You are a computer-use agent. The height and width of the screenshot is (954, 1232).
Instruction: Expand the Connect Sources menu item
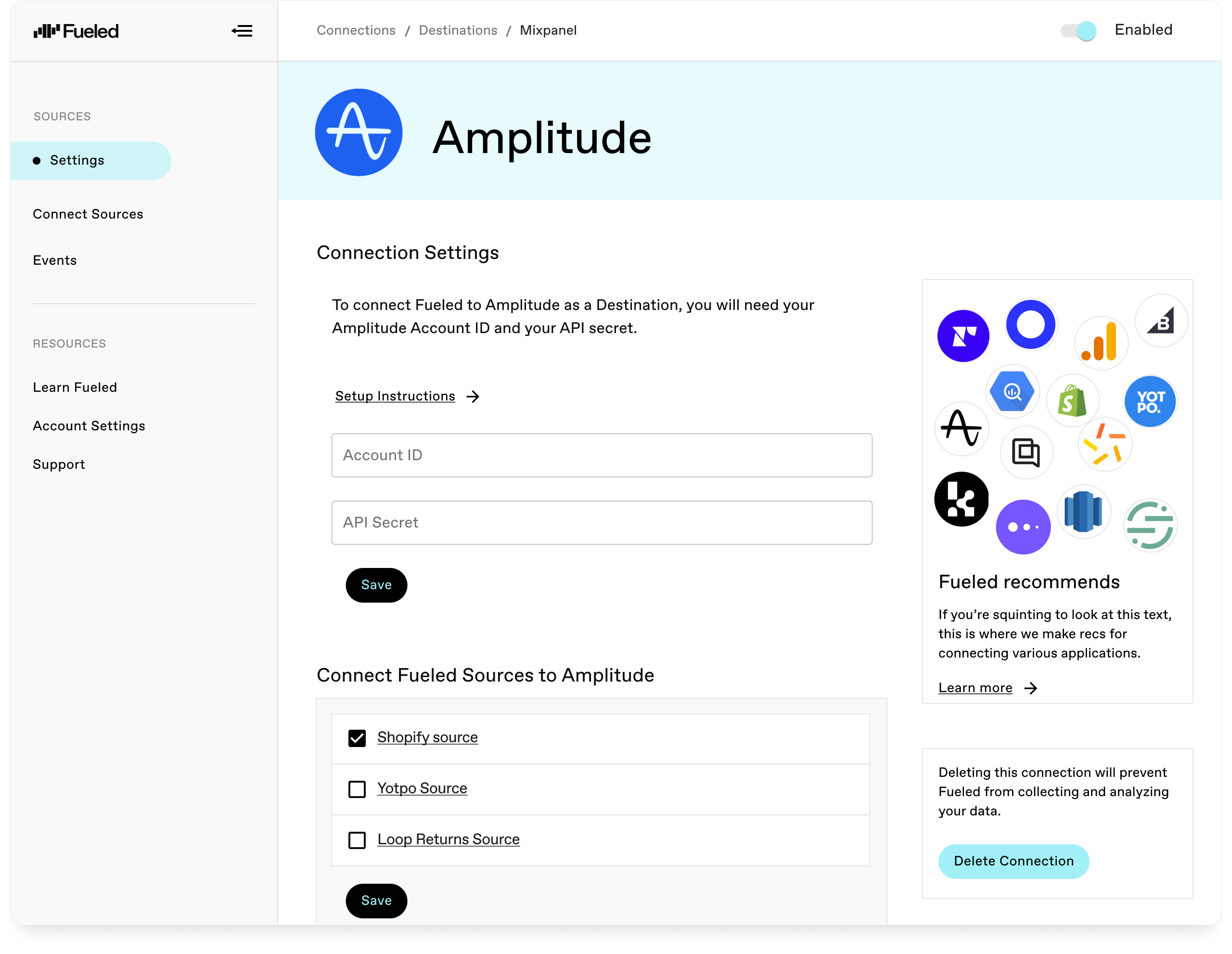pyautogui.click(x=88, y=213)
